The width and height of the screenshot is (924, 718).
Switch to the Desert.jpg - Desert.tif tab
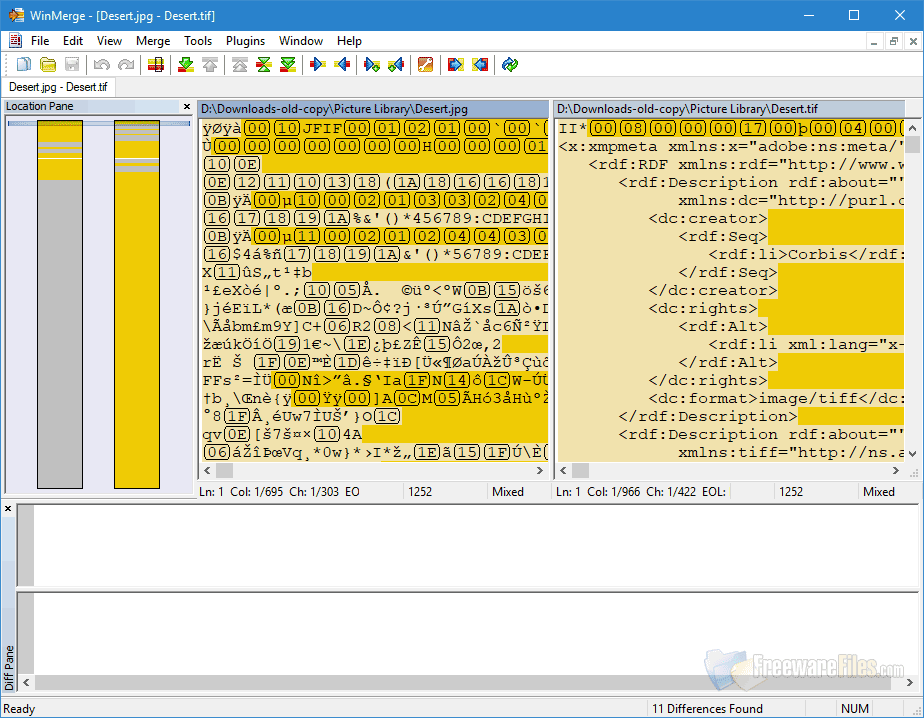point(58,87)
